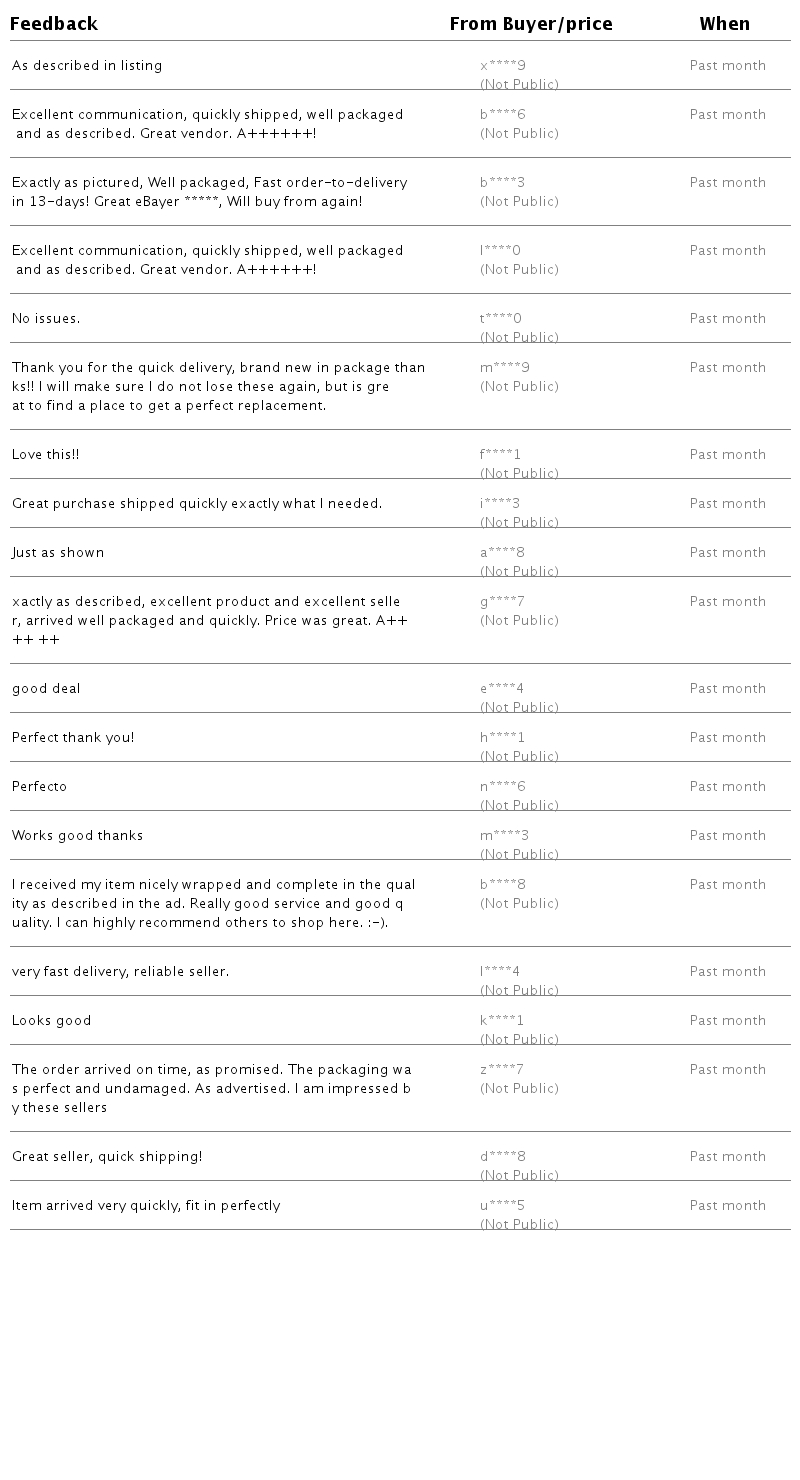
Task: Select 'Great seller, quick shipping!' feedback
Action: [107, 1157]
